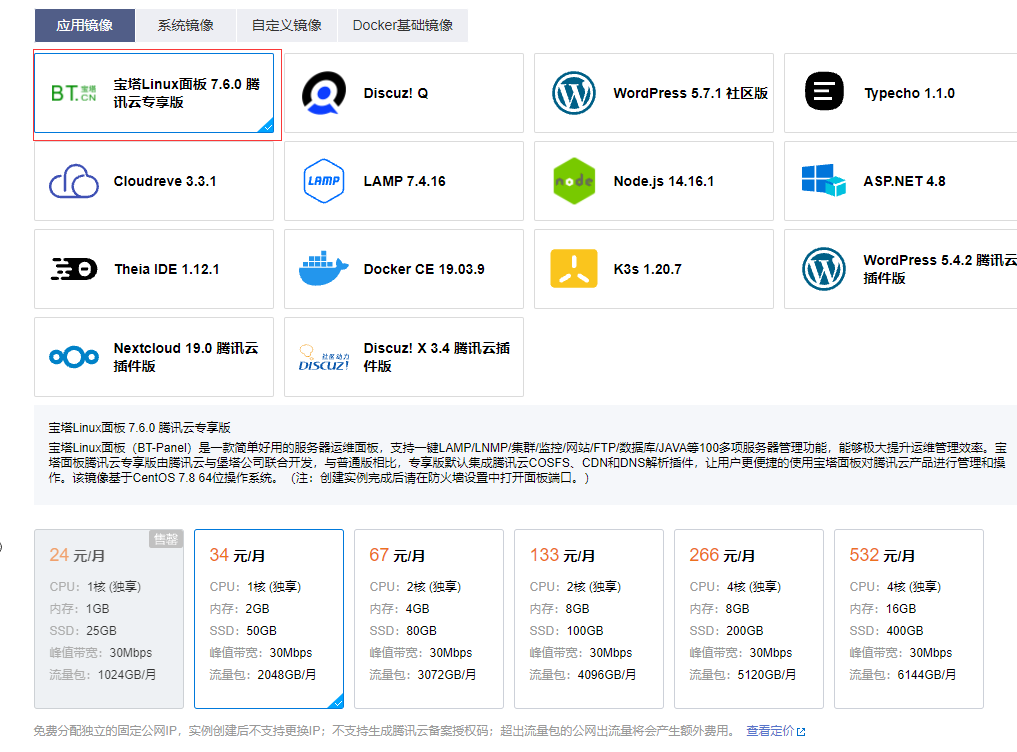Choose Typecho 1.1.0 label

point(909,93)
